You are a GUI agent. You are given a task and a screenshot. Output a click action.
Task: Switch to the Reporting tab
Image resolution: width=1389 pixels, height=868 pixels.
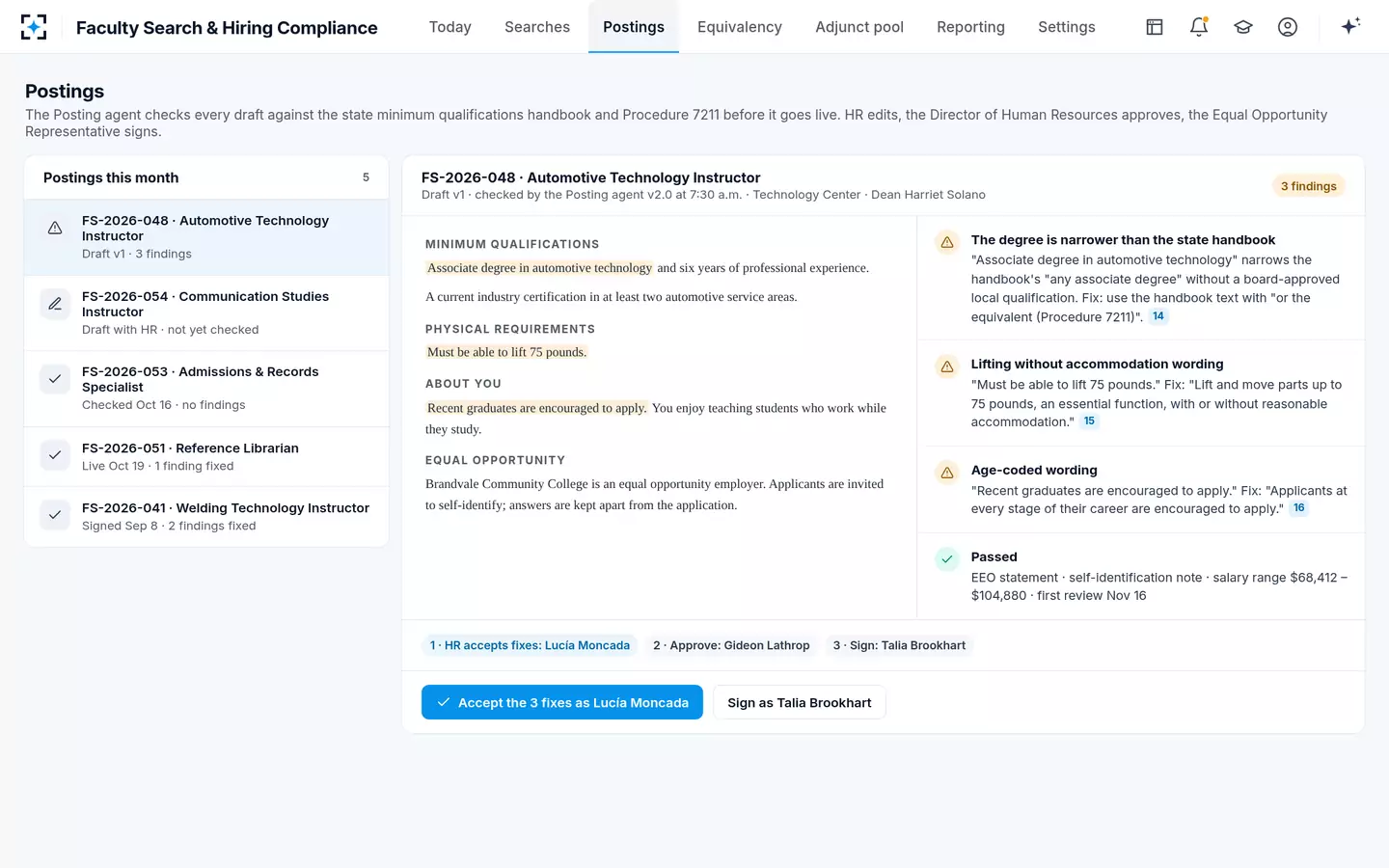(970, 27)
